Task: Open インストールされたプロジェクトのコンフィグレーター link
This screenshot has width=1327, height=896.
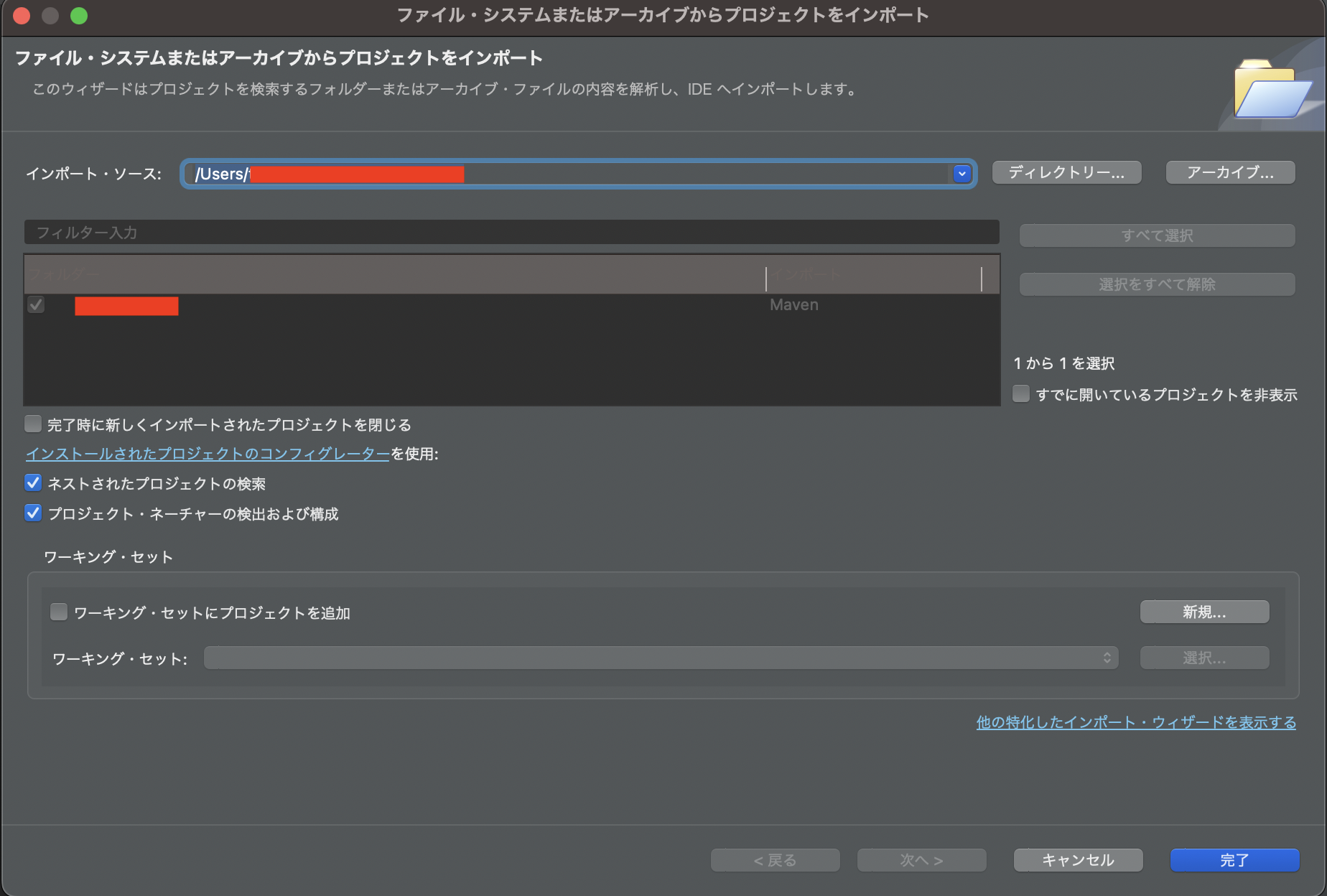Action: point(205,454)
